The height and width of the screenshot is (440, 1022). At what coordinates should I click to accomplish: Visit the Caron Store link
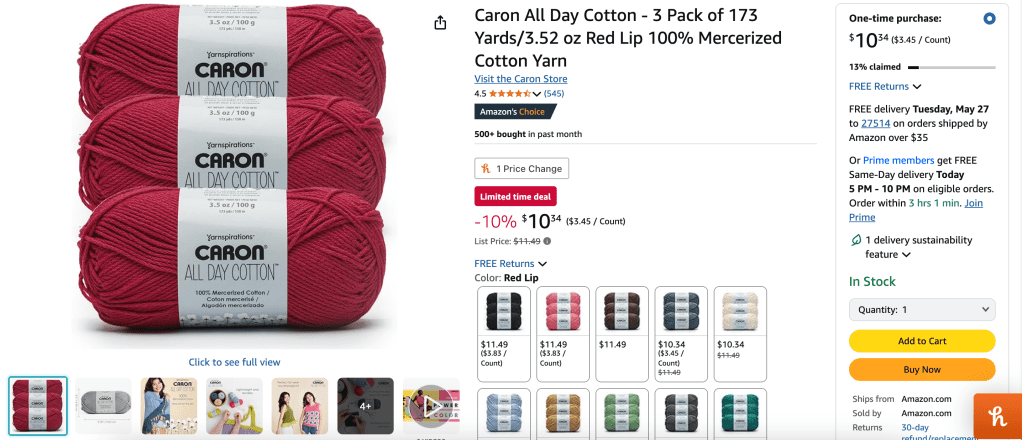[520, 79]
